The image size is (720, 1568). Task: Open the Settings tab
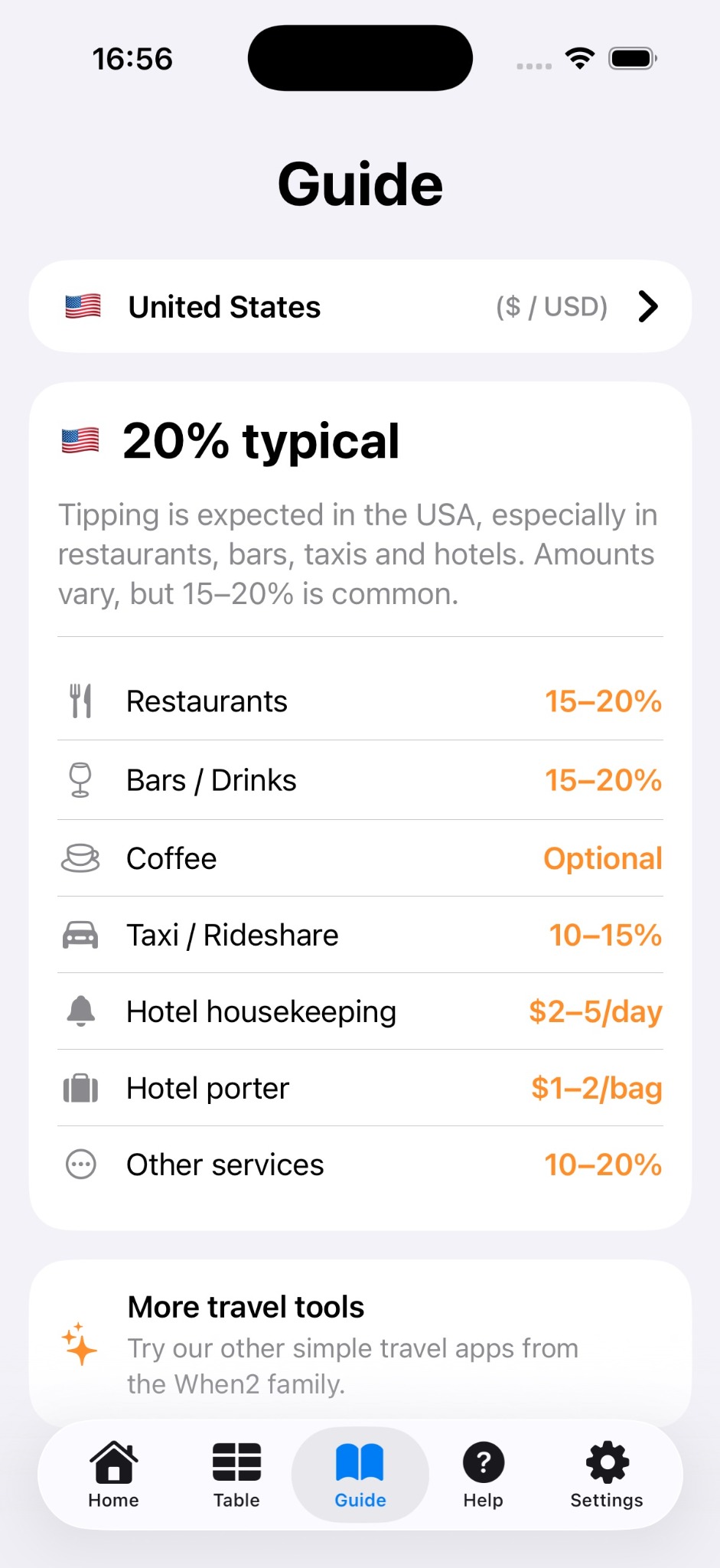607,1475
